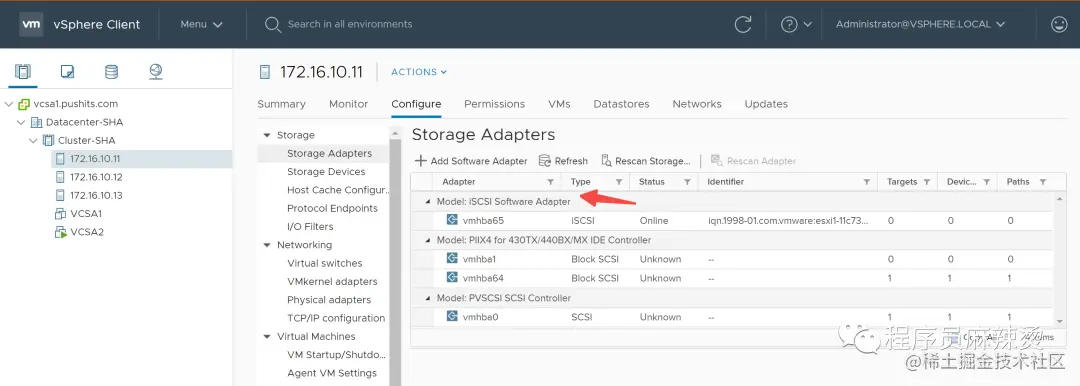
Task: Select the VCSA1 virtual machine
Action: coord(86,214)
